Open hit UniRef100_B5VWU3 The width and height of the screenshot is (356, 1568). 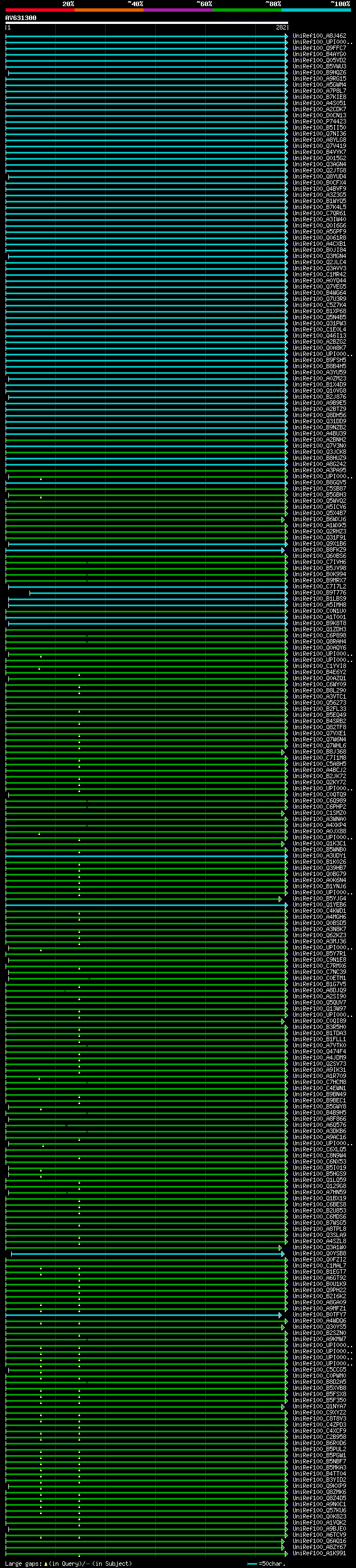(x=319, y=66)
